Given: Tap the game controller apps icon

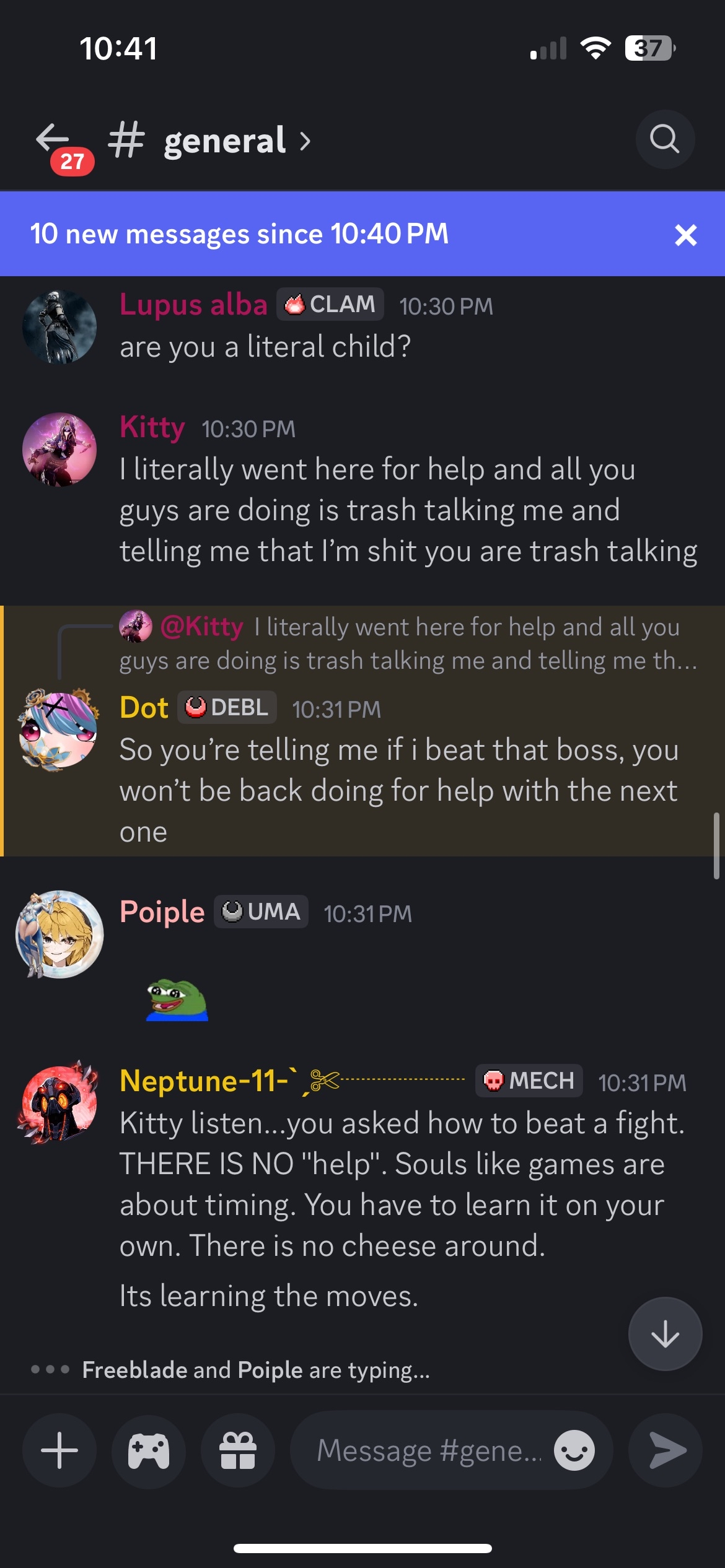Looking at the screenshot, I should click(x=149, y=1450).
